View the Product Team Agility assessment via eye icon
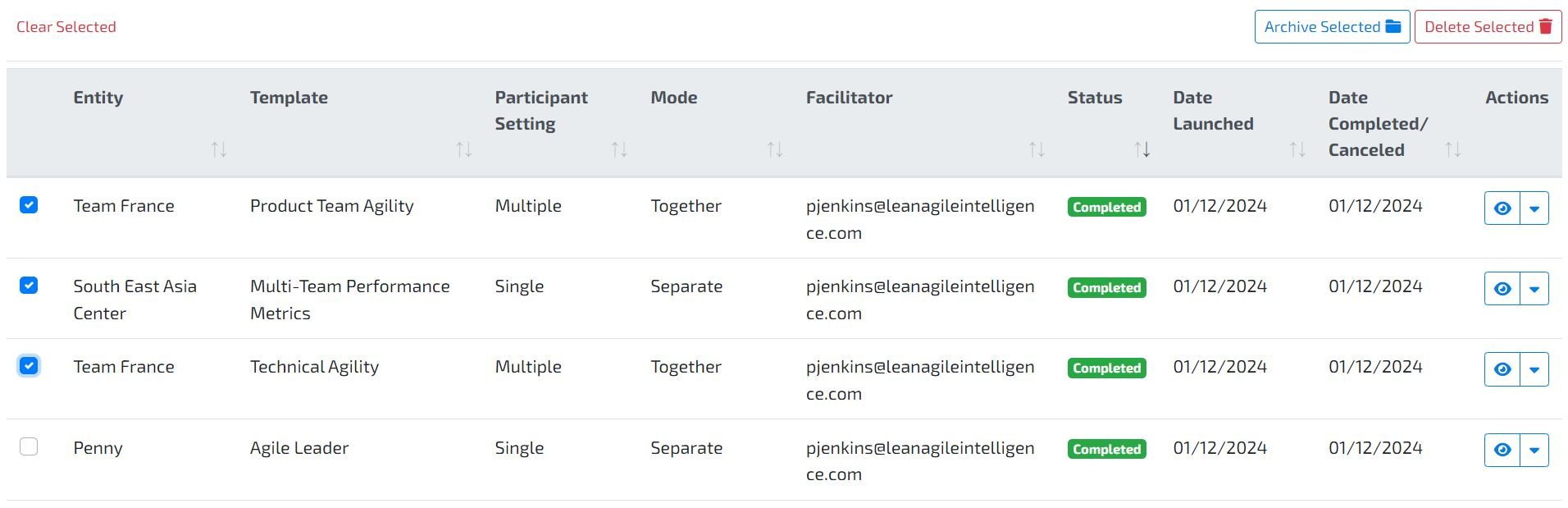1568x508 pixels. click(1502, 208)
